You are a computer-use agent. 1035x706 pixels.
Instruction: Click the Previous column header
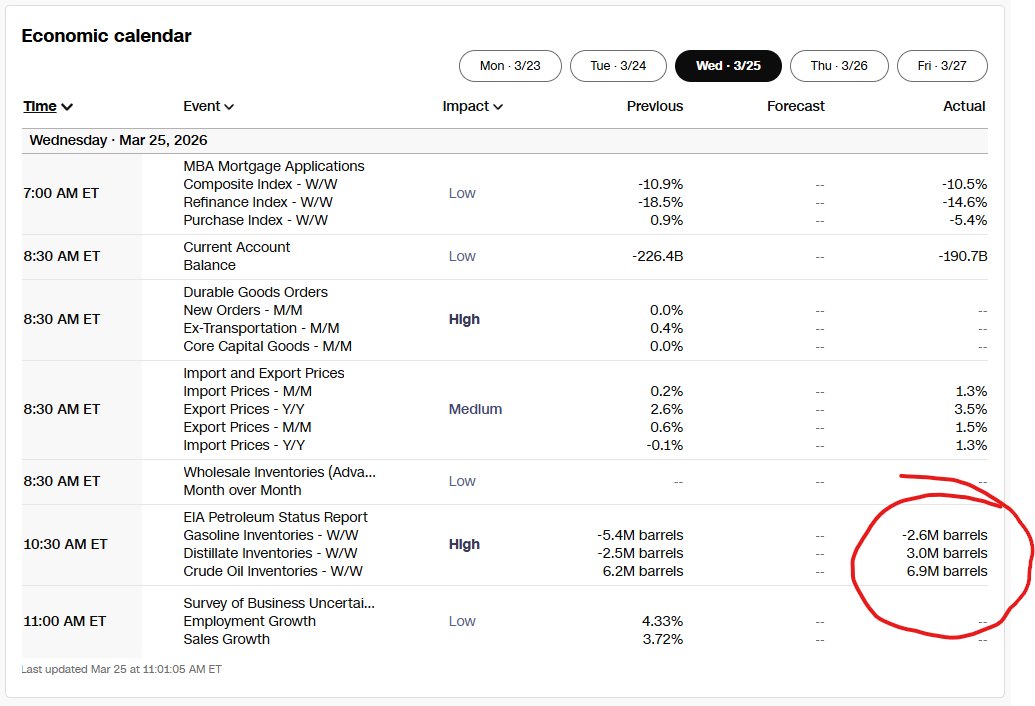click(x=655, y=106)
